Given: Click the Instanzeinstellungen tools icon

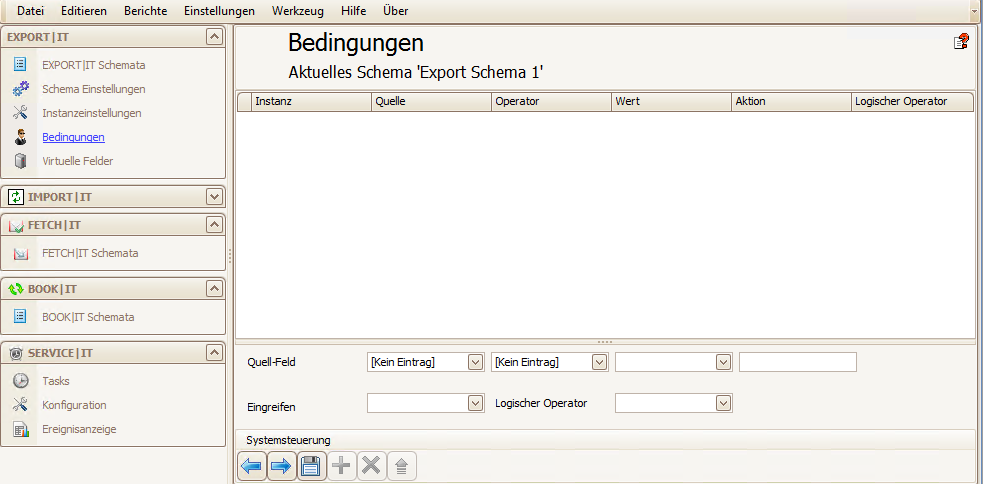Looking at the screenshot, I should 20,113.
